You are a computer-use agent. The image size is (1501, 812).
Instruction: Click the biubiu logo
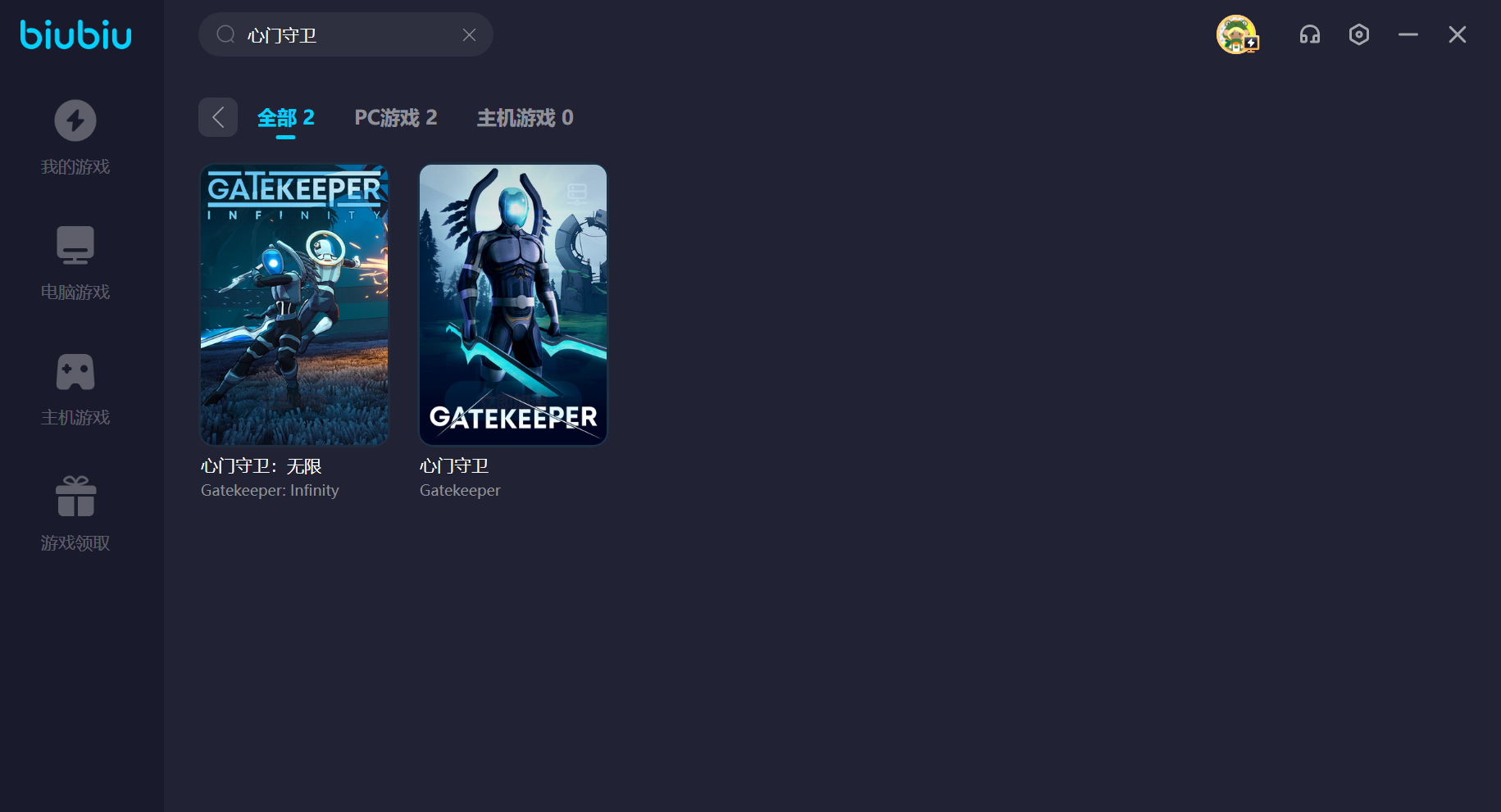tap(75, 34)
